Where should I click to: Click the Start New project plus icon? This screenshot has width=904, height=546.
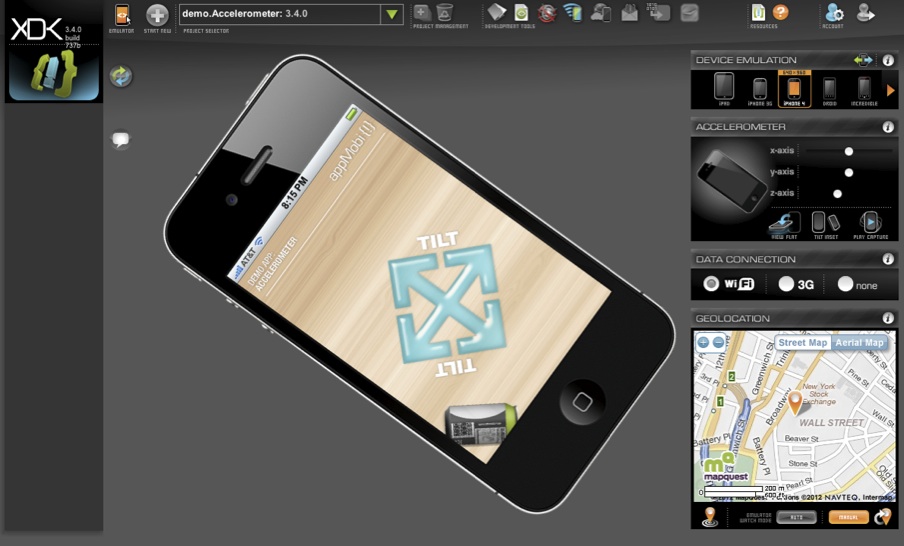(157, 14)
